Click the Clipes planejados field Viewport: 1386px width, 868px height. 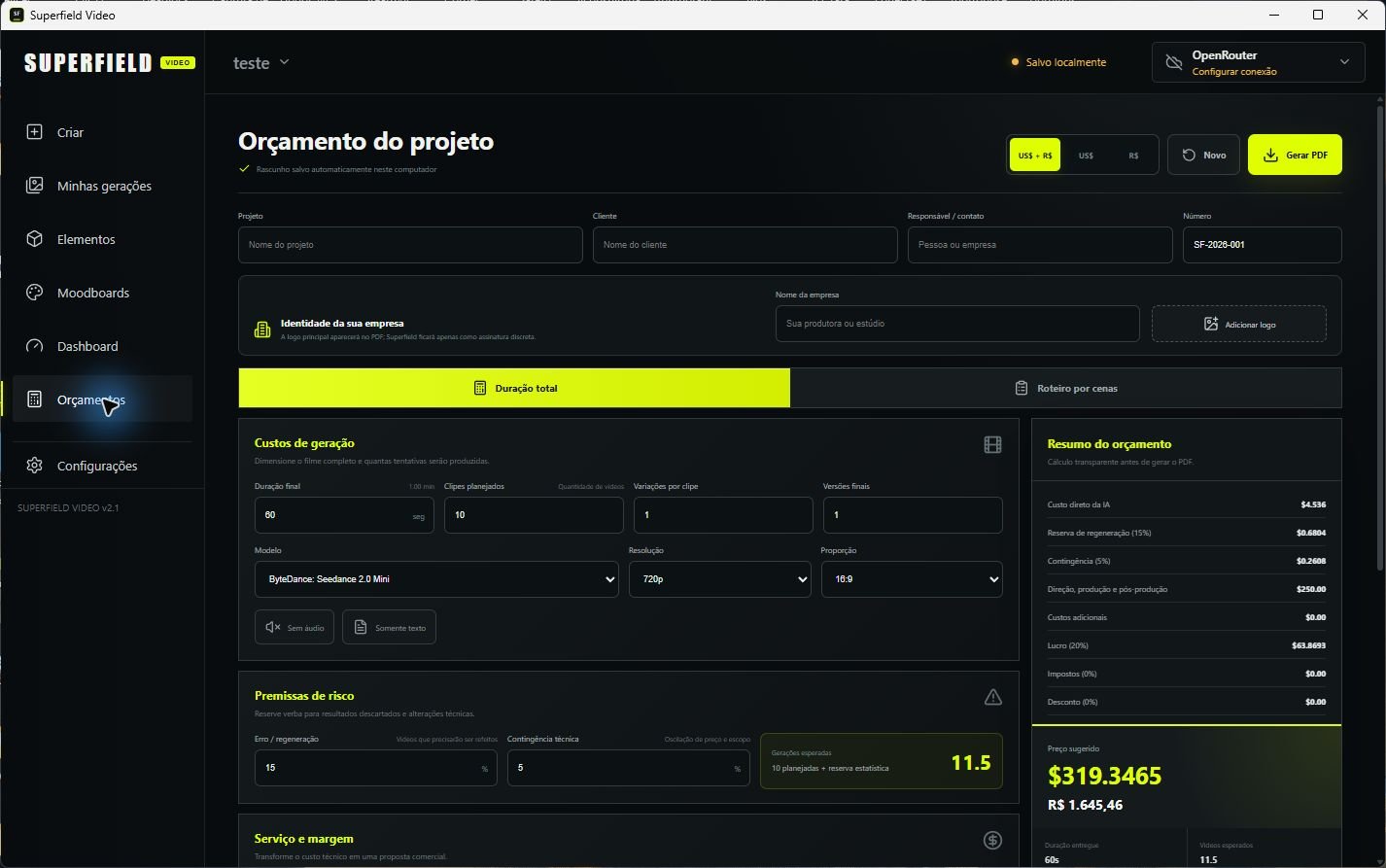[534, 515]
